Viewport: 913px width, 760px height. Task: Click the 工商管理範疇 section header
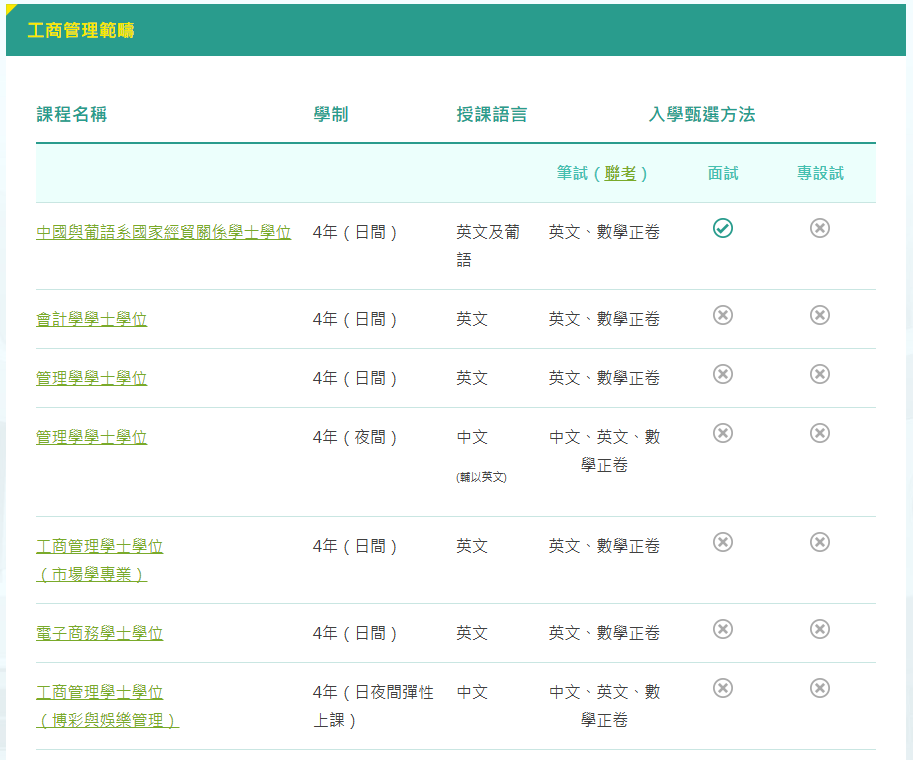click(x=81, y=31)
